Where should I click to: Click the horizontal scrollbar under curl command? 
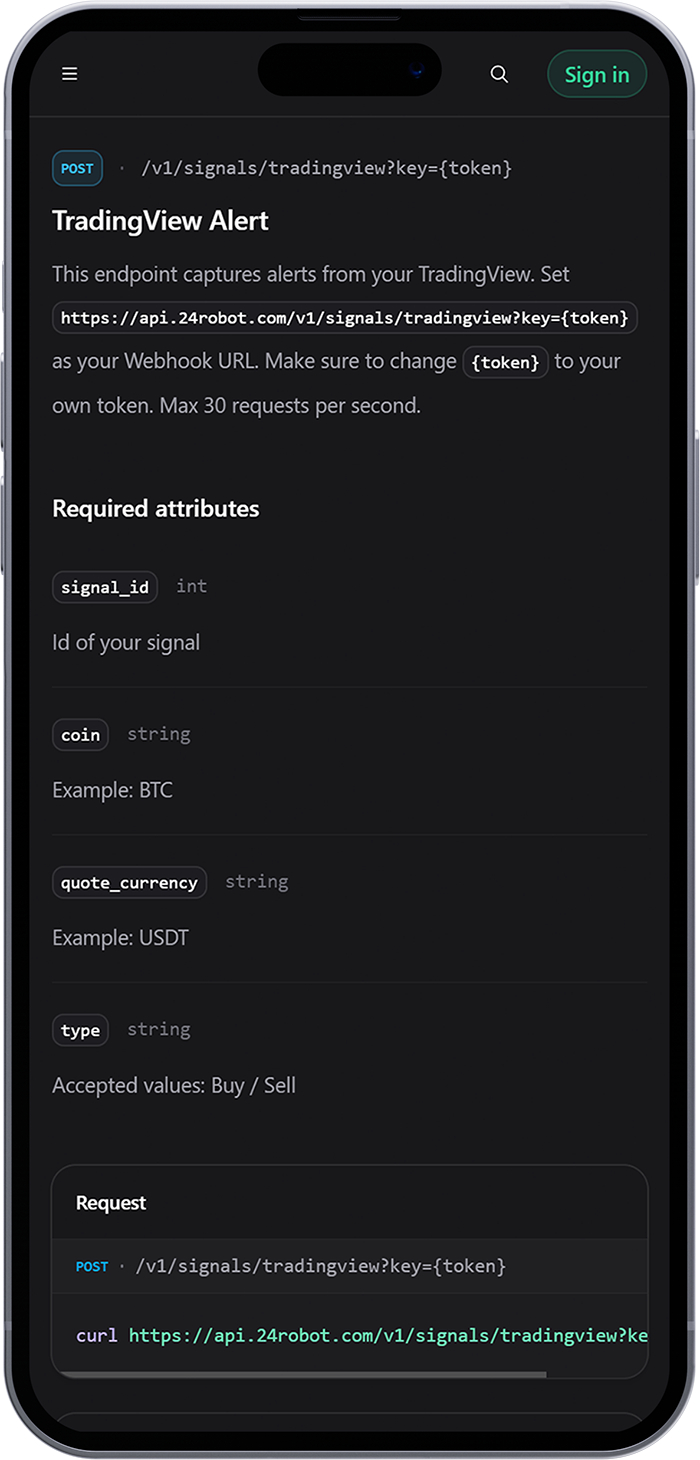click(x=300, y=1375)
